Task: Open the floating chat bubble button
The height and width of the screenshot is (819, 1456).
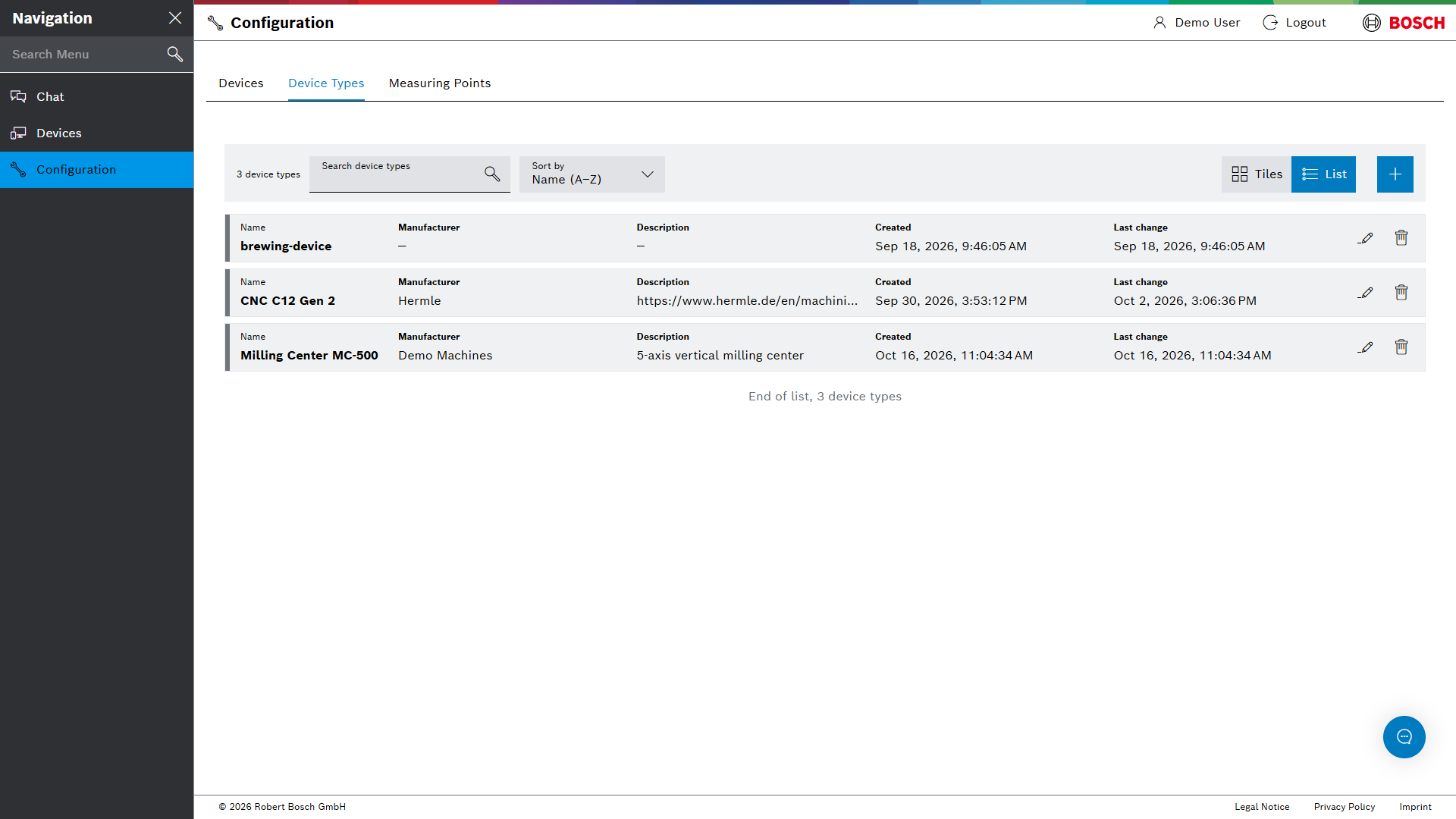Action: 1404,737
